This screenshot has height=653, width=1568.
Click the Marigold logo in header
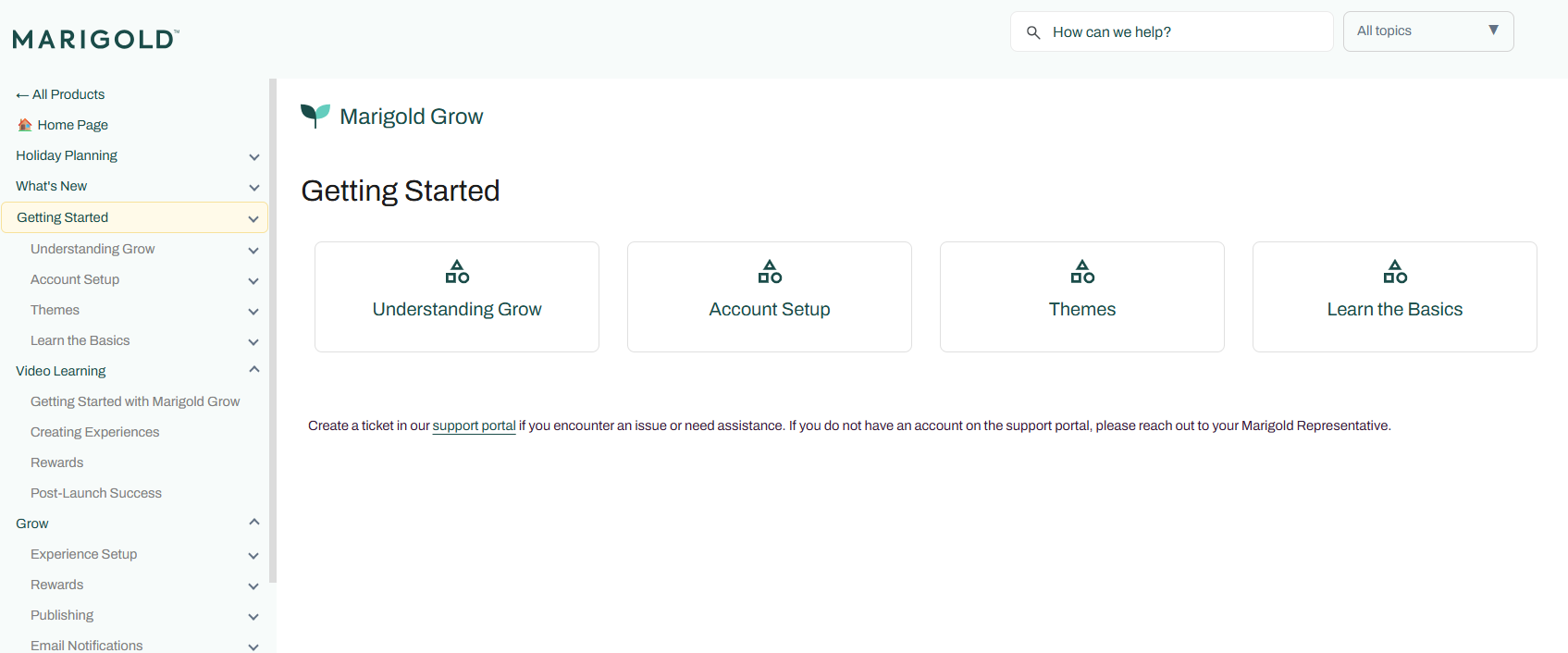click(95, 39)
